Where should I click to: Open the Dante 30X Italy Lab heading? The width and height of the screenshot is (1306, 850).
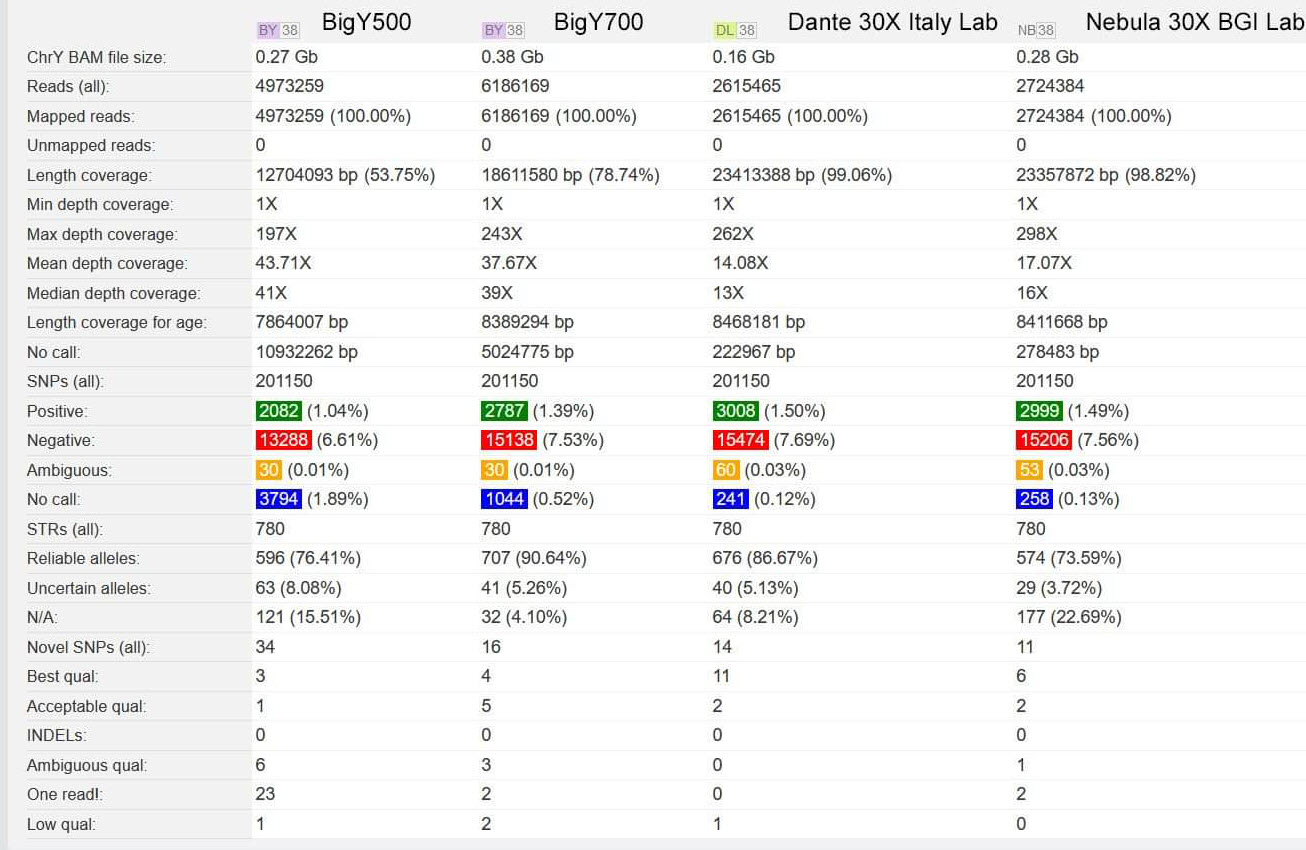(892, 22)
